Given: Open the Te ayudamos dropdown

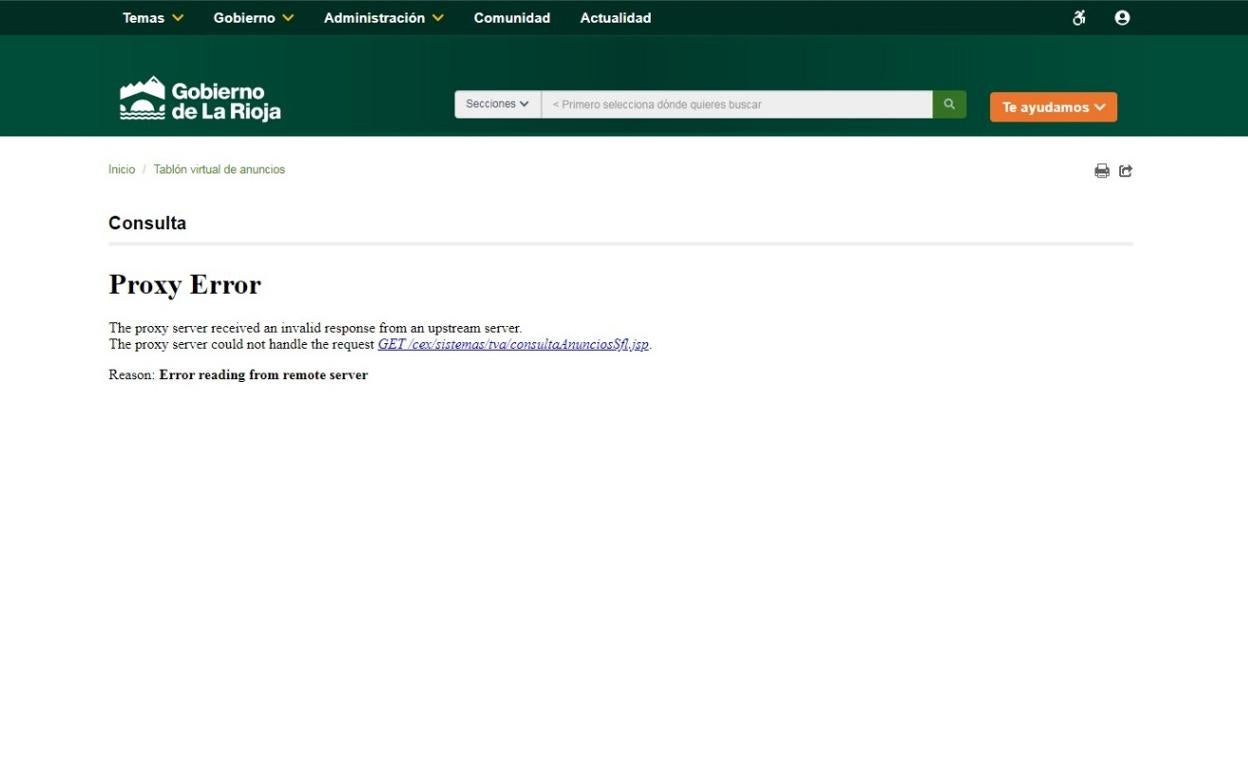Looking at the screenshot, I should point(1053,107).
